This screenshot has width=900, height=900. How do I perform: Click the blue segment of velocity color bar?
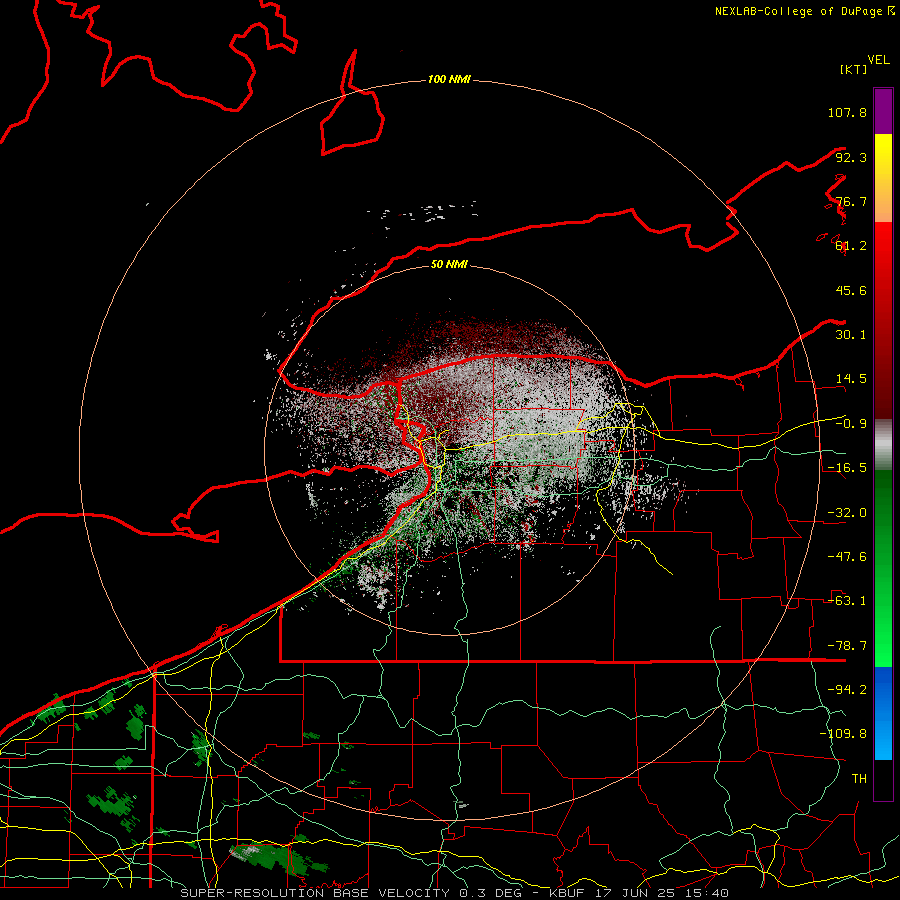883,713
